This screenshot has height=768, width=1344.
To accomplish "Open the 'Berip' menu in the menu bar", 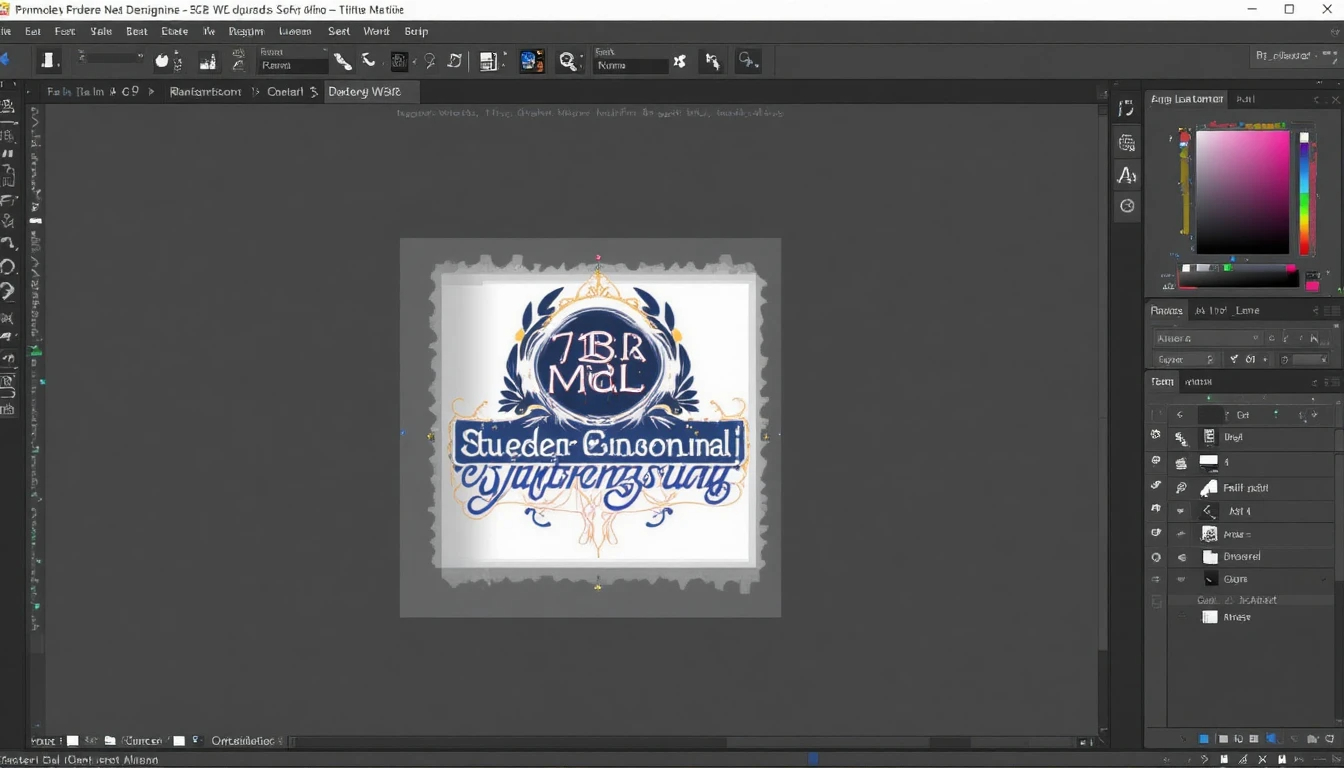I will [x=416, y=32].
